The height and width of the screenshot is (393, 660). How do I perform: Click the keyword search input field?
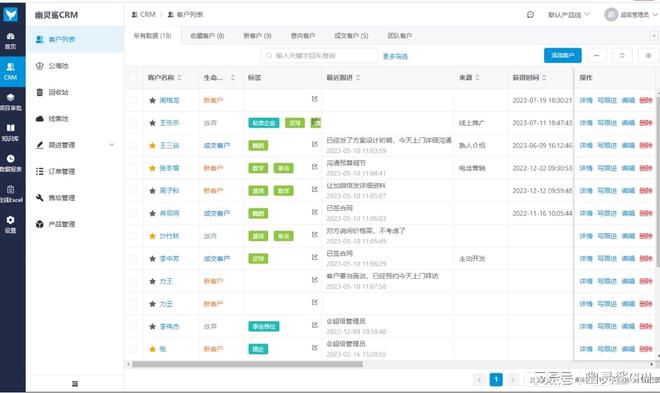319,56
